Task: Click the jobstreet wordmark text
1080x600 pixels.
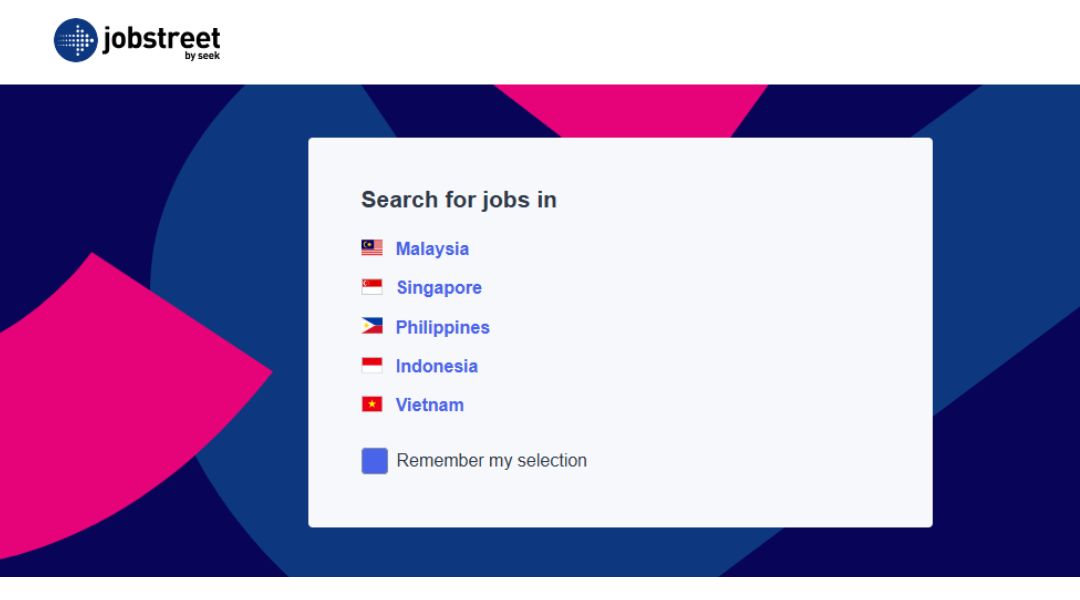Action: coord(162,37)
